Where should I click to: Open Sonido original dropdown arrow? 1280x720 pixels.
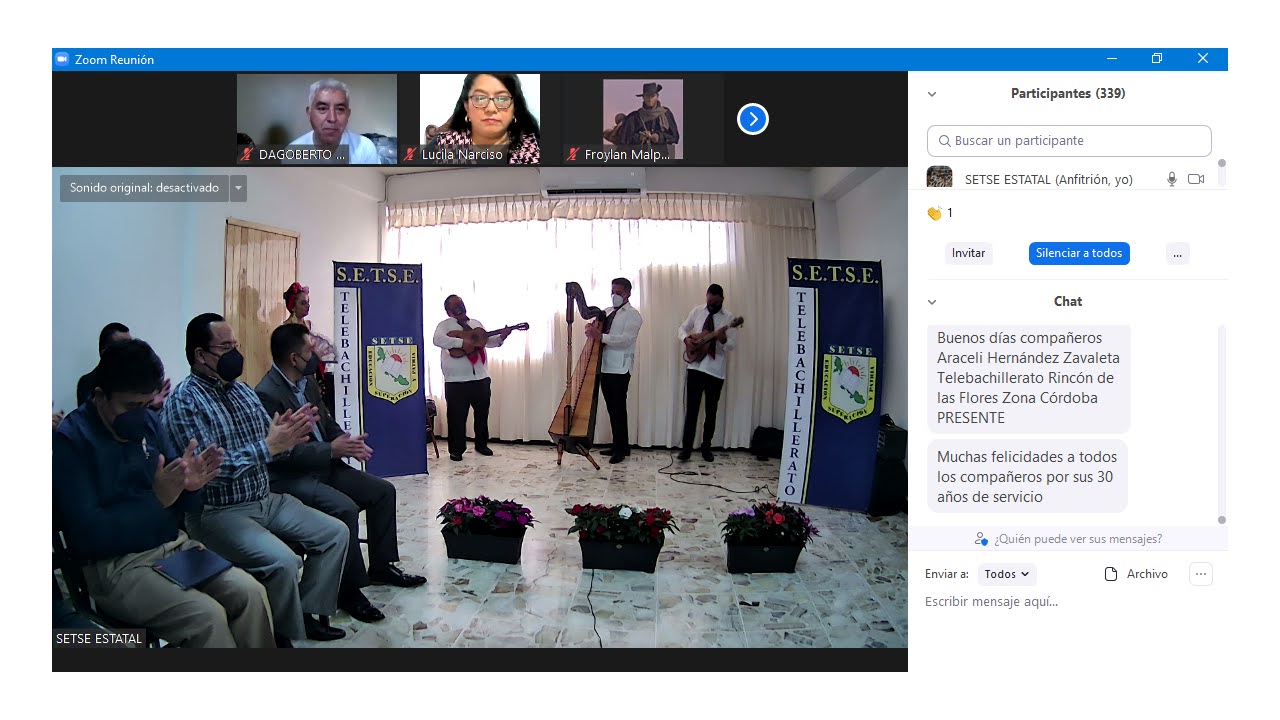(238, 188)
